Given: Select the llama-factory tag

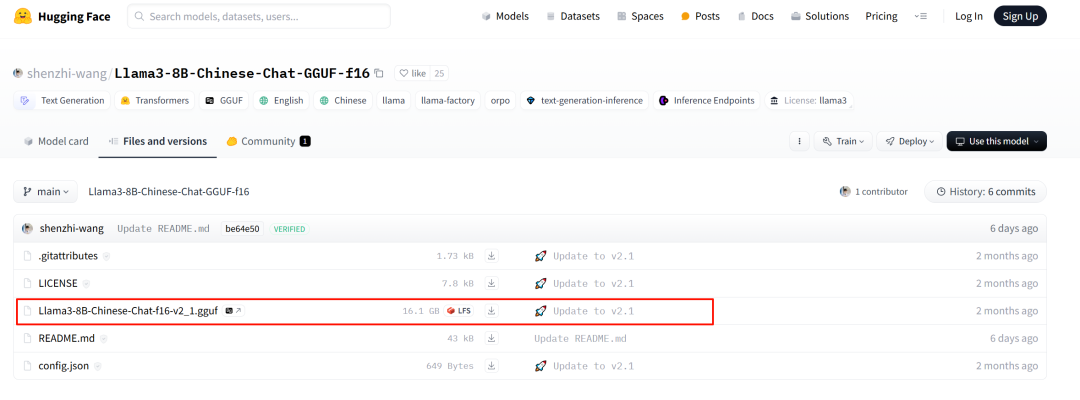Looking at the screenshot, I should [448, 101].
